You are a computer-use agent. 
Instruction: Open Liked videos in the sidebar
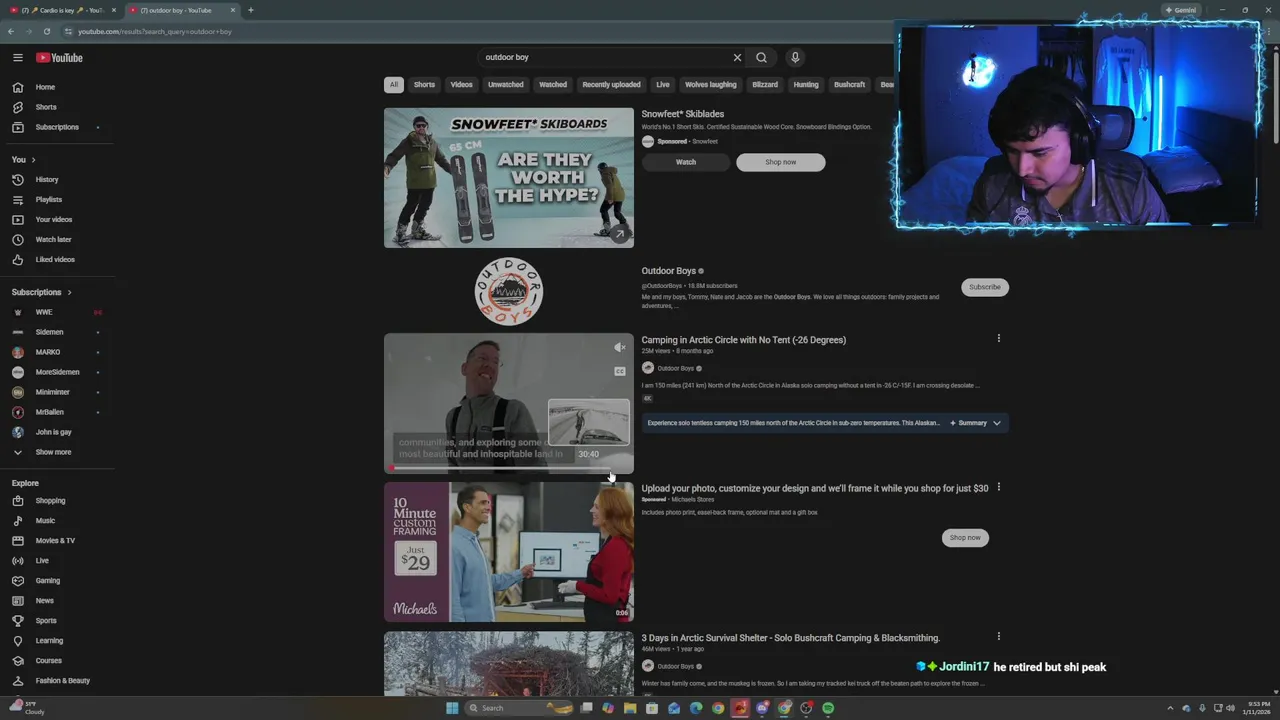pyautogui.click(x=57, y=259)
